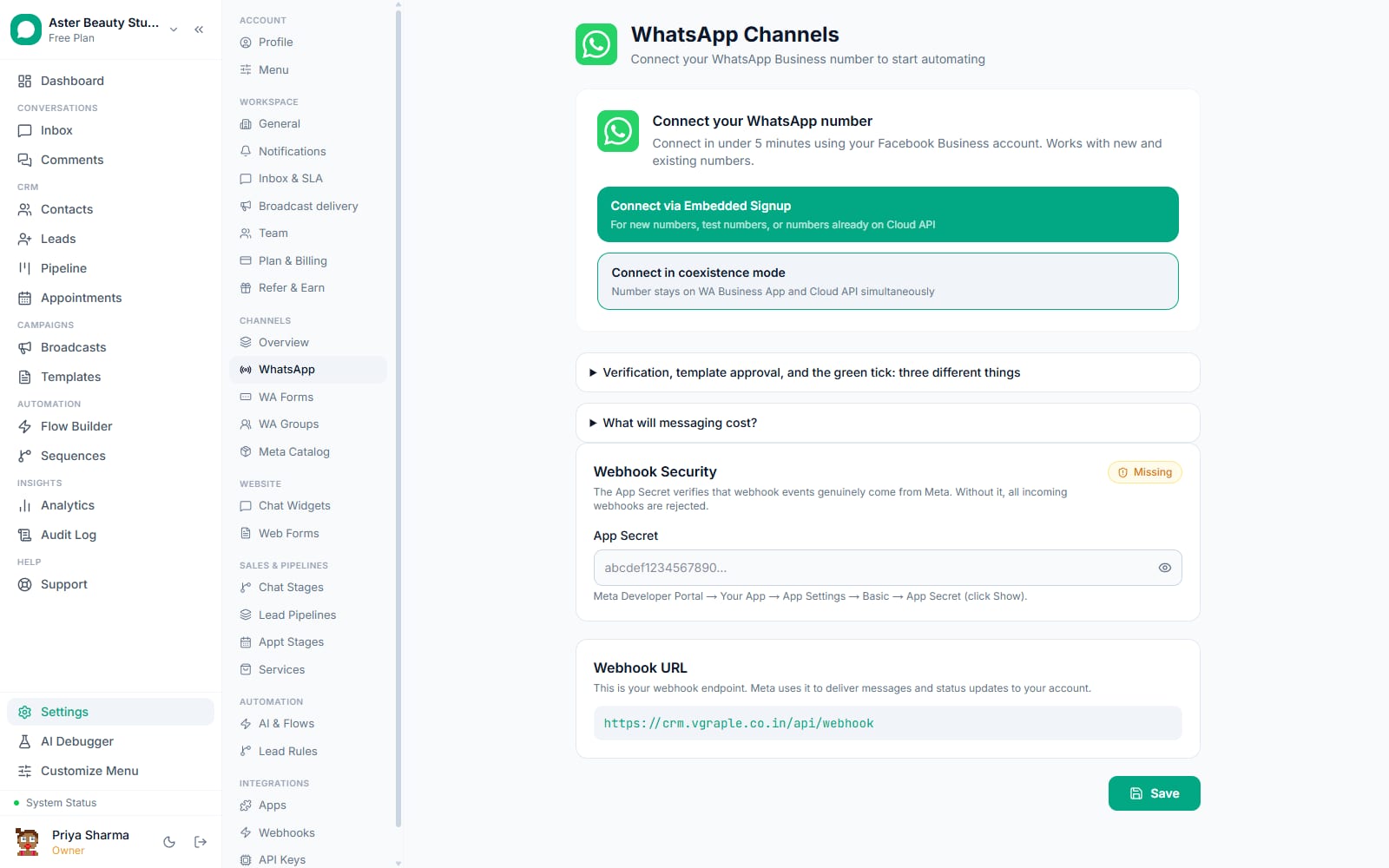The image size is (1389, 868).
Task: Collapse the sidebar with double-chevron icon
Action: pos(199,30)
